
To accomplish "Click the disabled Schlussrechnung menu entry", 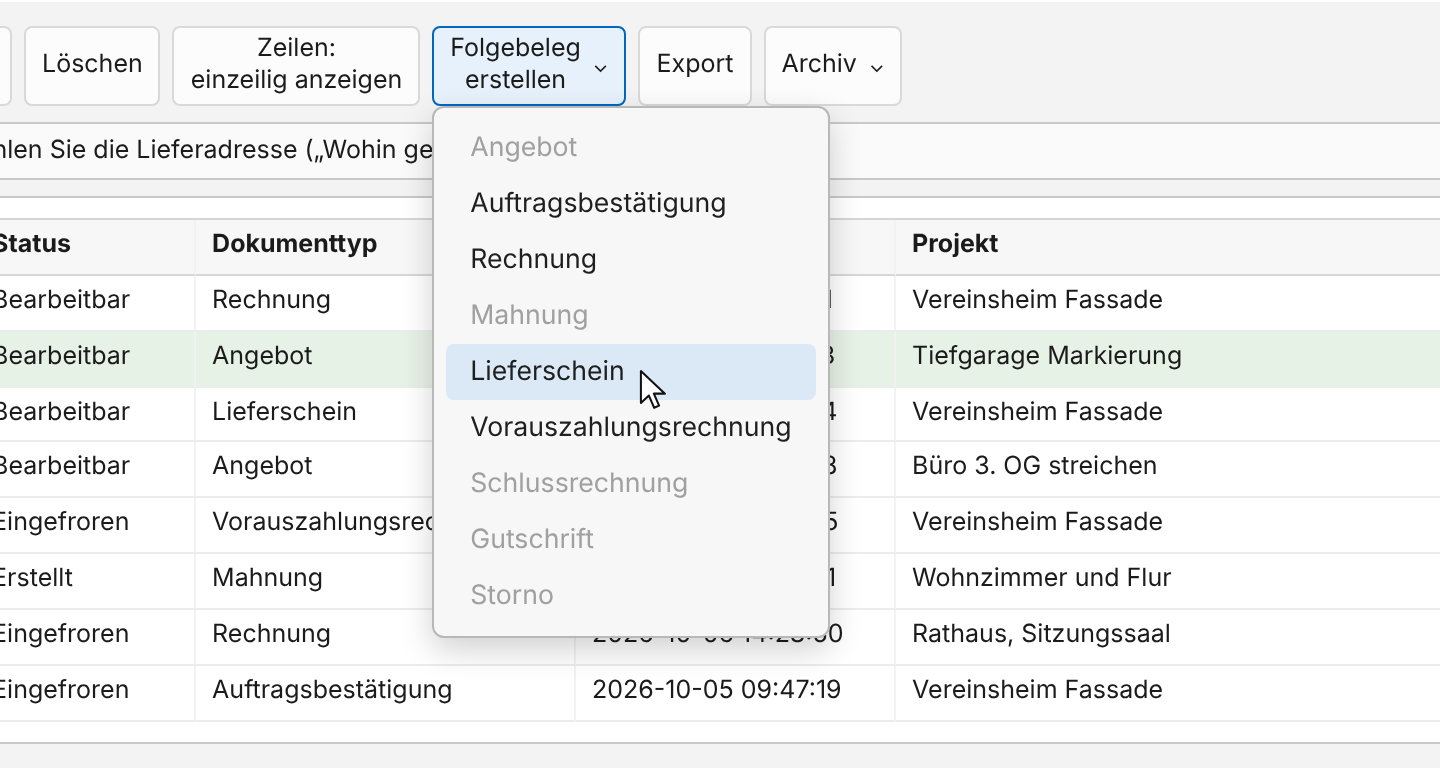I will pyautogui.click(x=631, y=483).
